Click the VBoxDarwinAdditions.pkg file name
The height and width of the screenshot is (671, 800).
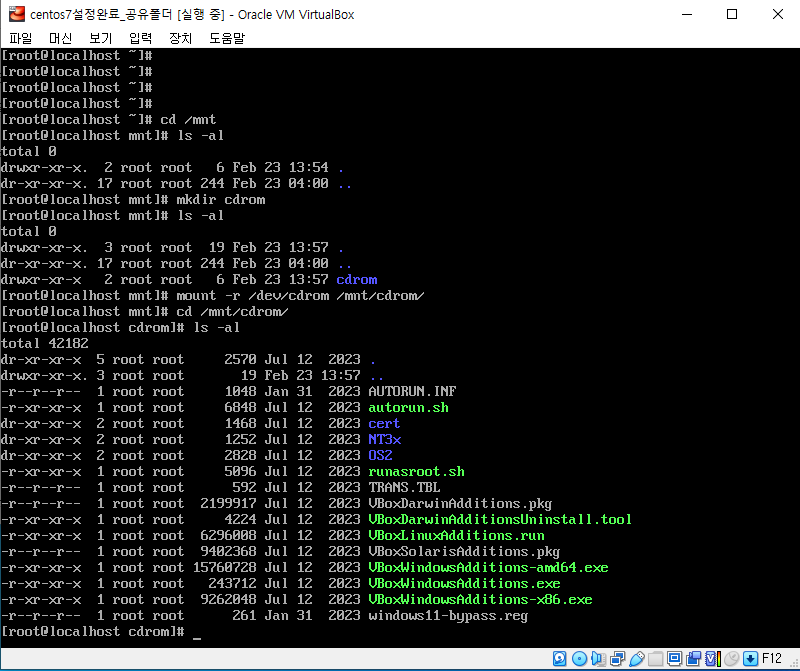[460, 504]
